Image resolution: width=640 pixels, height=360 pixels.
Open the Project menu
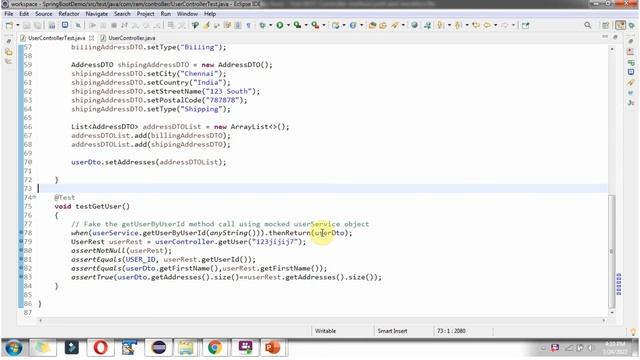click(145, 14)
